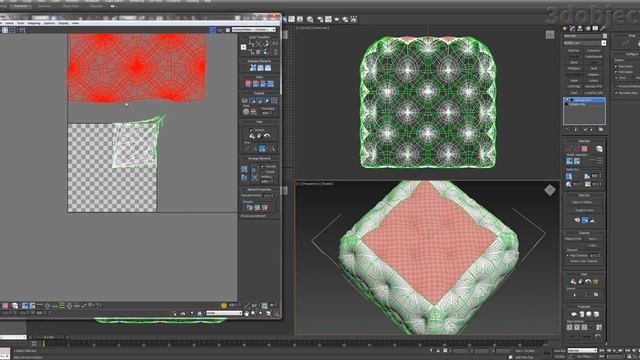640x360 pixels.
Task: Enable the Detach checkbox in Peel section
Action: point(251,130)
